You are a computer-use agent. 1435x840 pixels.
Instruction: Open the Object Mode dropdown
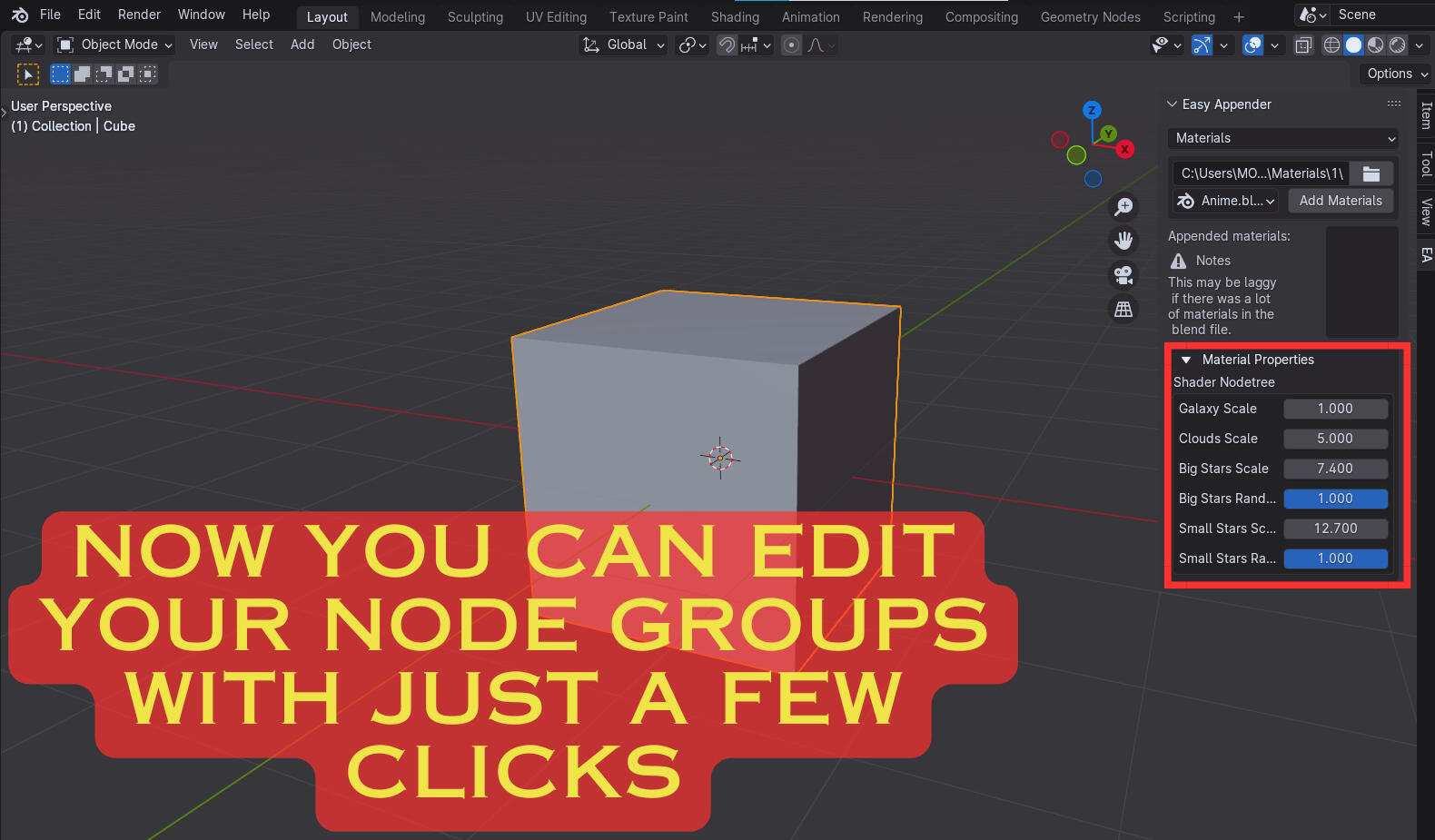pos(114,44)
